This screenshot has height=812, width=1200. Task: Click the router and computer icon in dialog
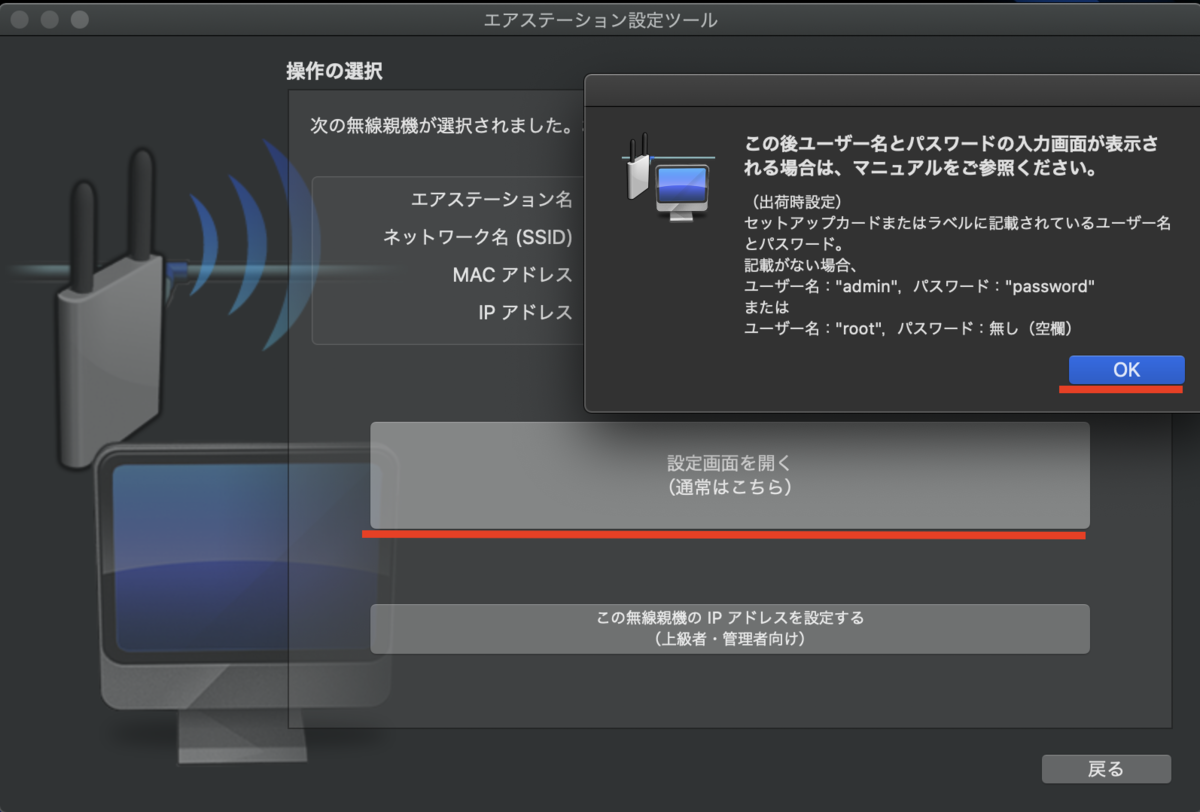(x=668, y=177)
